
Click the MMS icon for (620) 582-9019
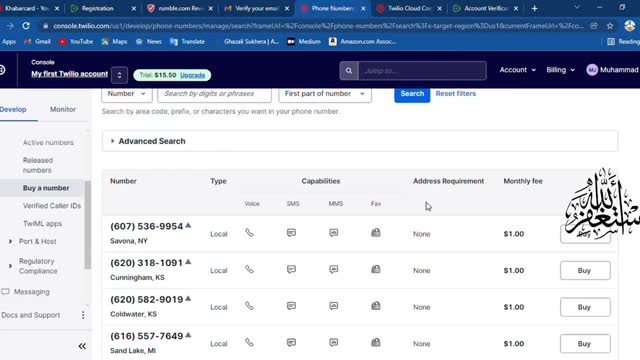point(333,306)
